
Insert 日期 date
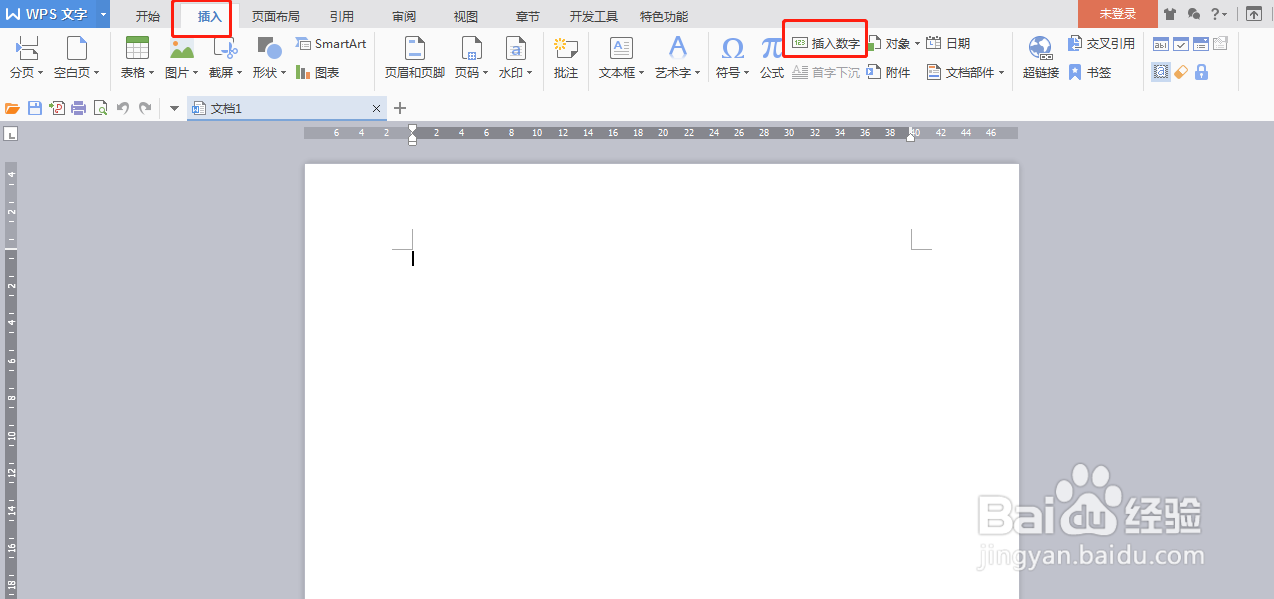[948, 44]
